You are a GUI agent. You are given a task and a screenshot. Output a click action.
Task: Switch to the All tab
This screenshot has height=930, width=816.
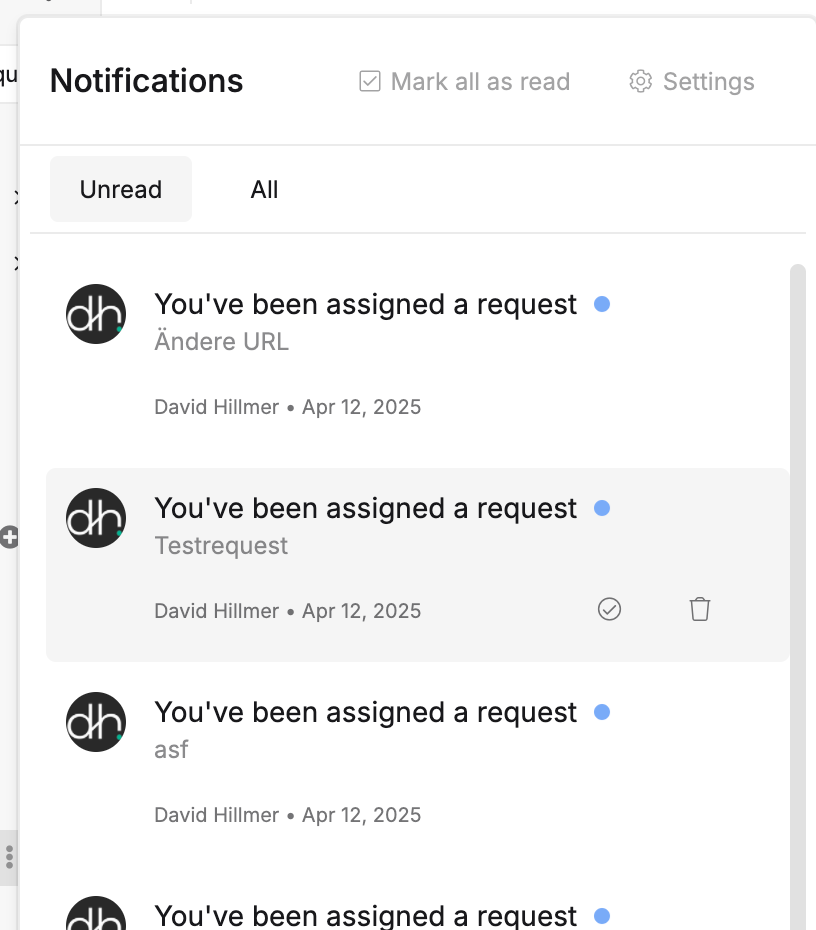(264, 189)
